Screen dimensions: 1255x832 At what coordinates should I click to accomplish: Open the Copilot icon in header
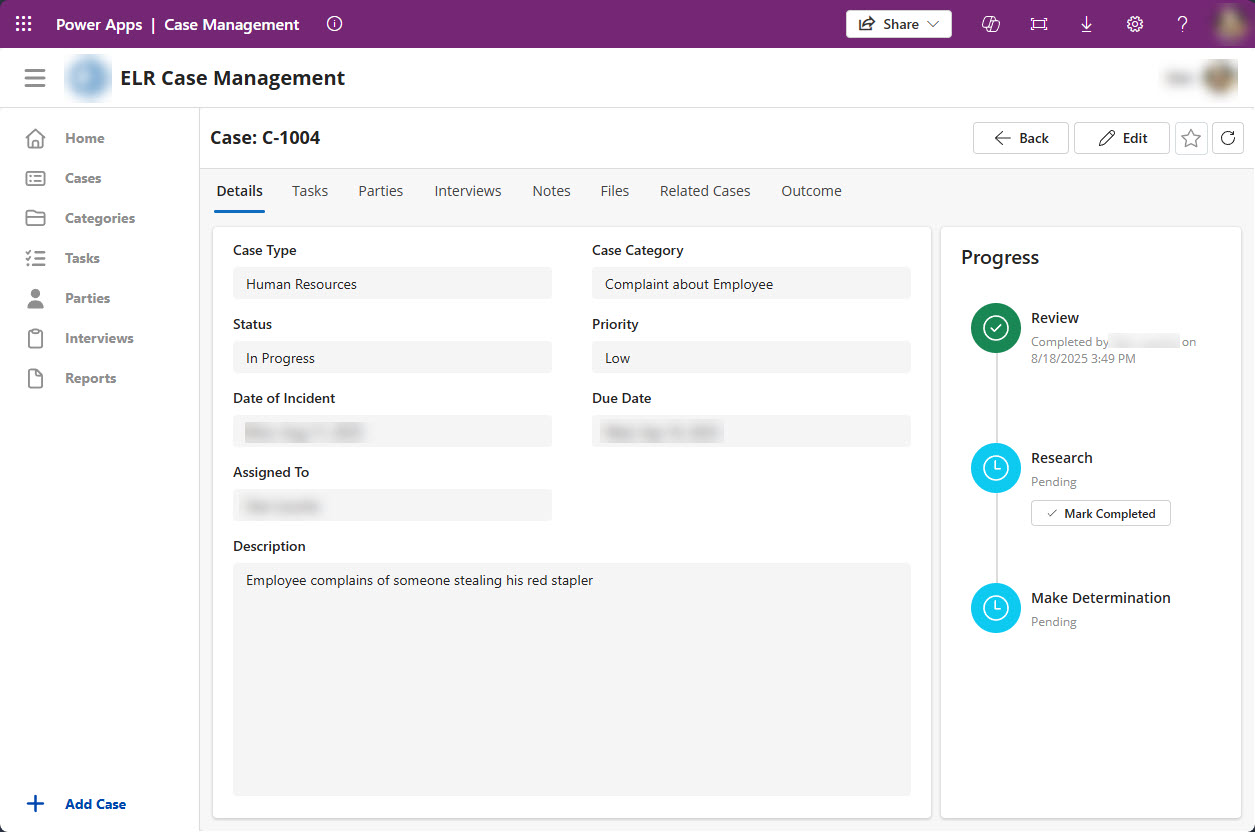(991, 24)
